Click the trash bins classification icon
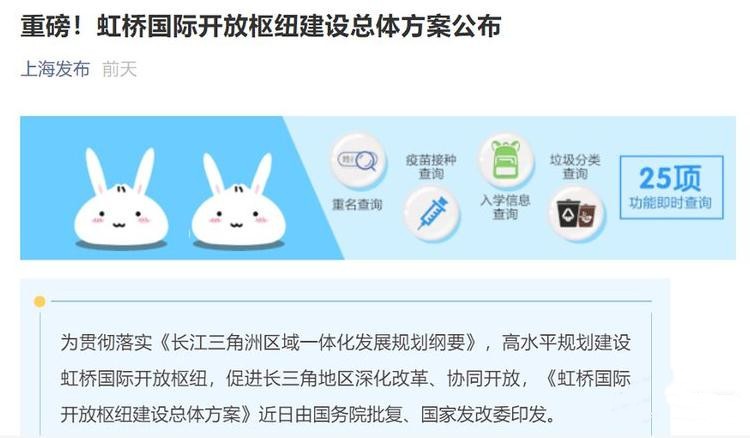The height and width of the screenshot is (438, 750). click(x=576, y=213)
